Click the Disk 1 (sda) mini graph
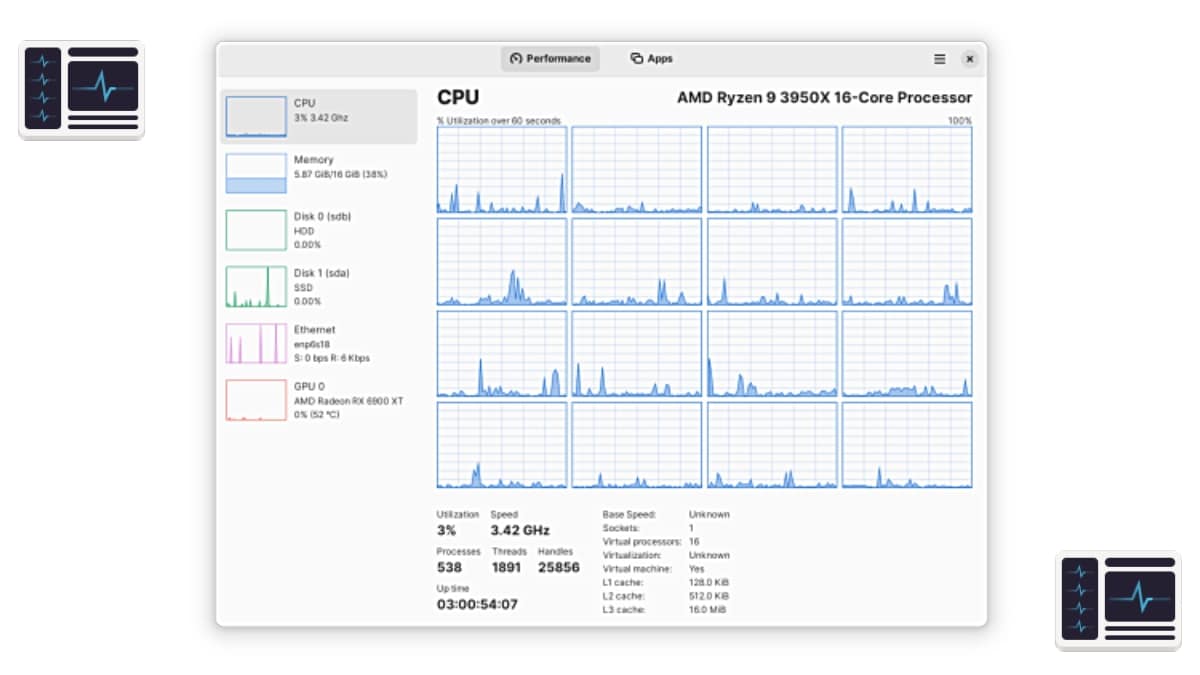This screenshot has width=1200, height=675. (256, 287)
